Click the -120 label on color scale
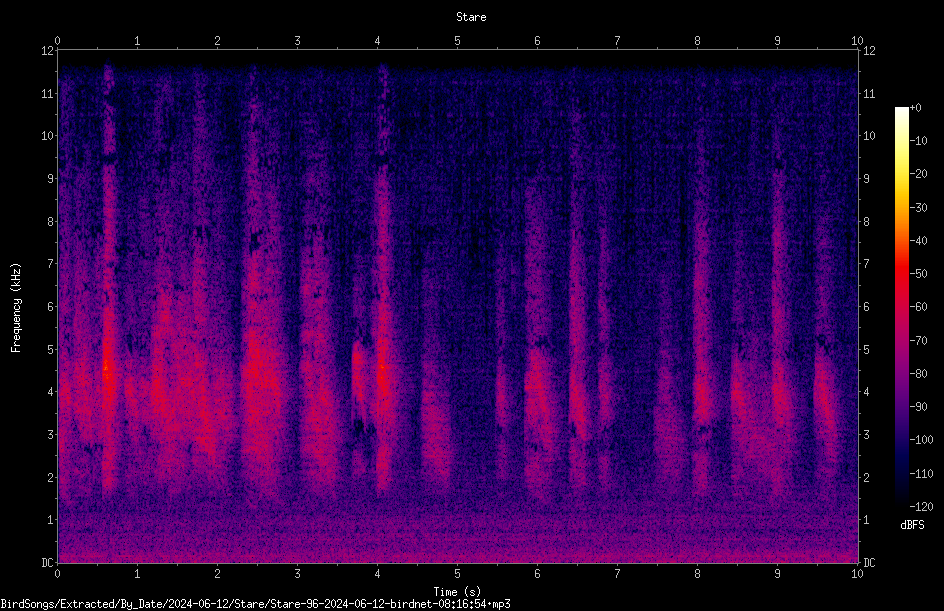The image size is (944, 611). [921, 506]
